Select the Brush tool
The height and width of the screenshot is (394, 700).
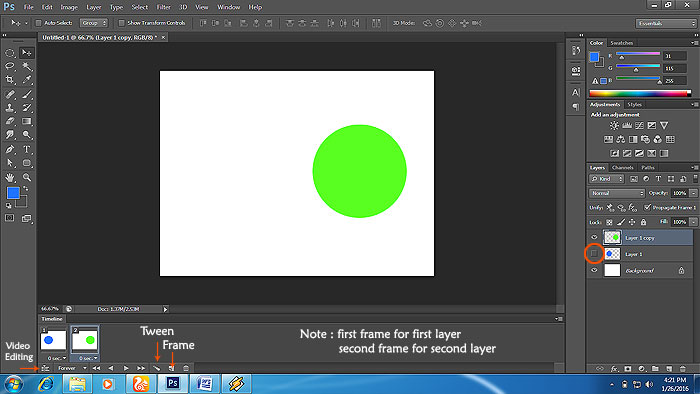(27, 94)
